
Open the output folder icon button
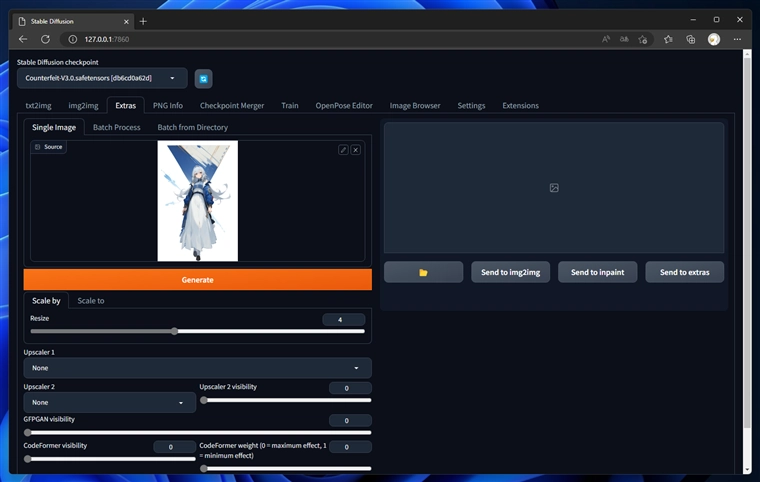pyautogui.click(x=423, y=272)
